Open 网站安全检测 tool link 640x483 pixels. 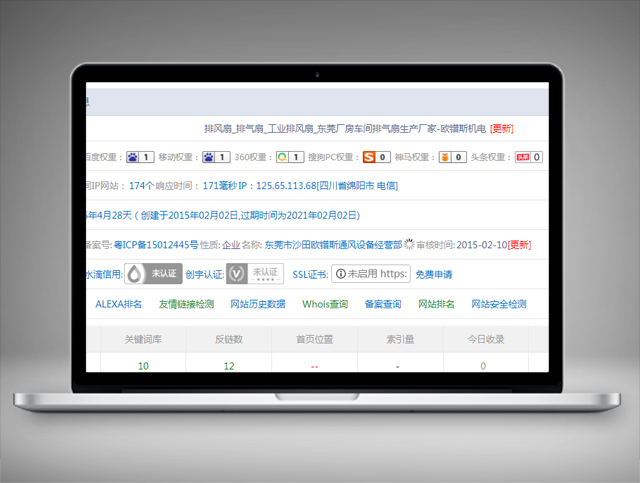(499, 304)
